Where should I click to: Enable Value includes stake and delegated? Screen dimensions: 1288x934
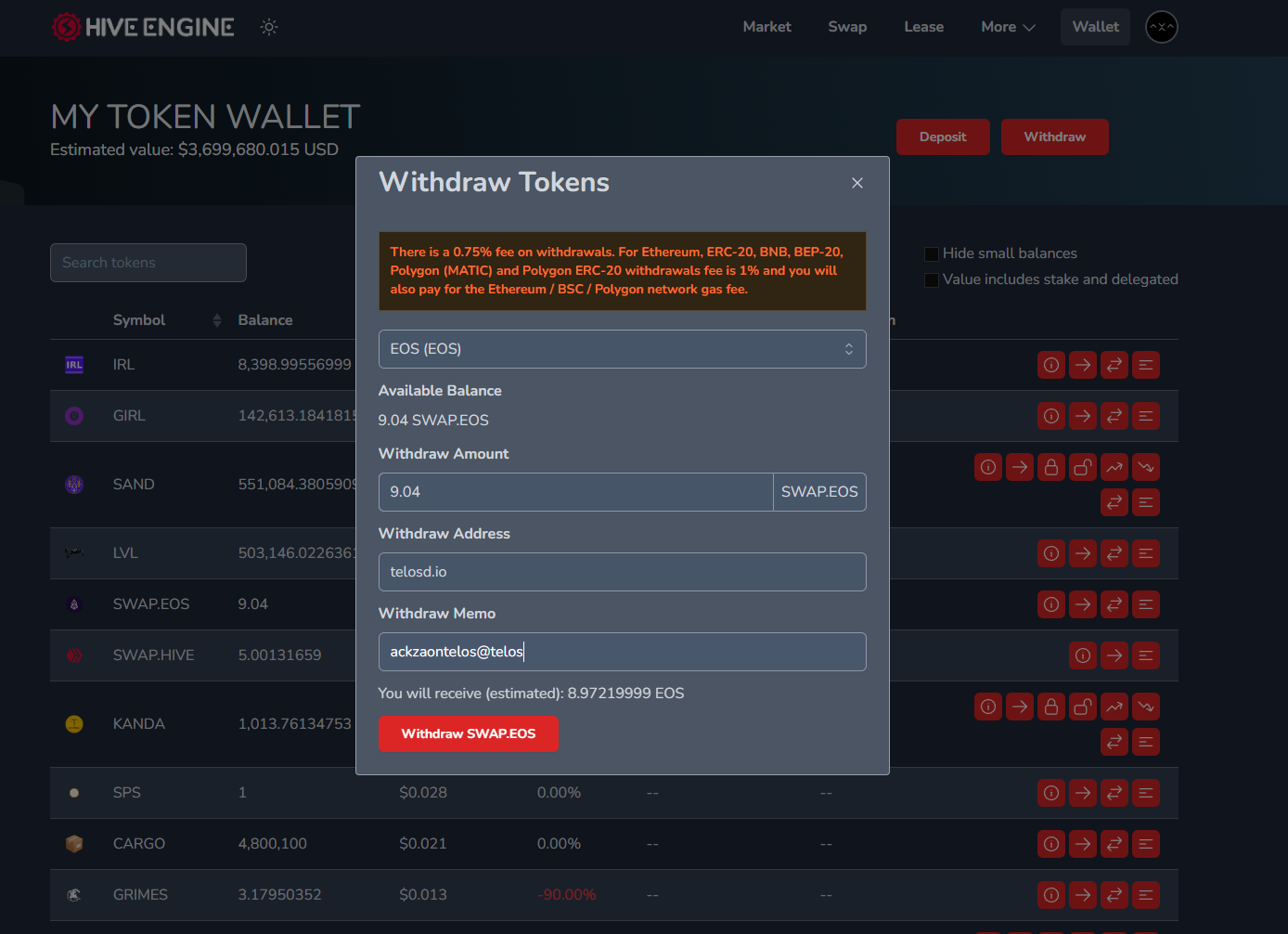[932, 279]
